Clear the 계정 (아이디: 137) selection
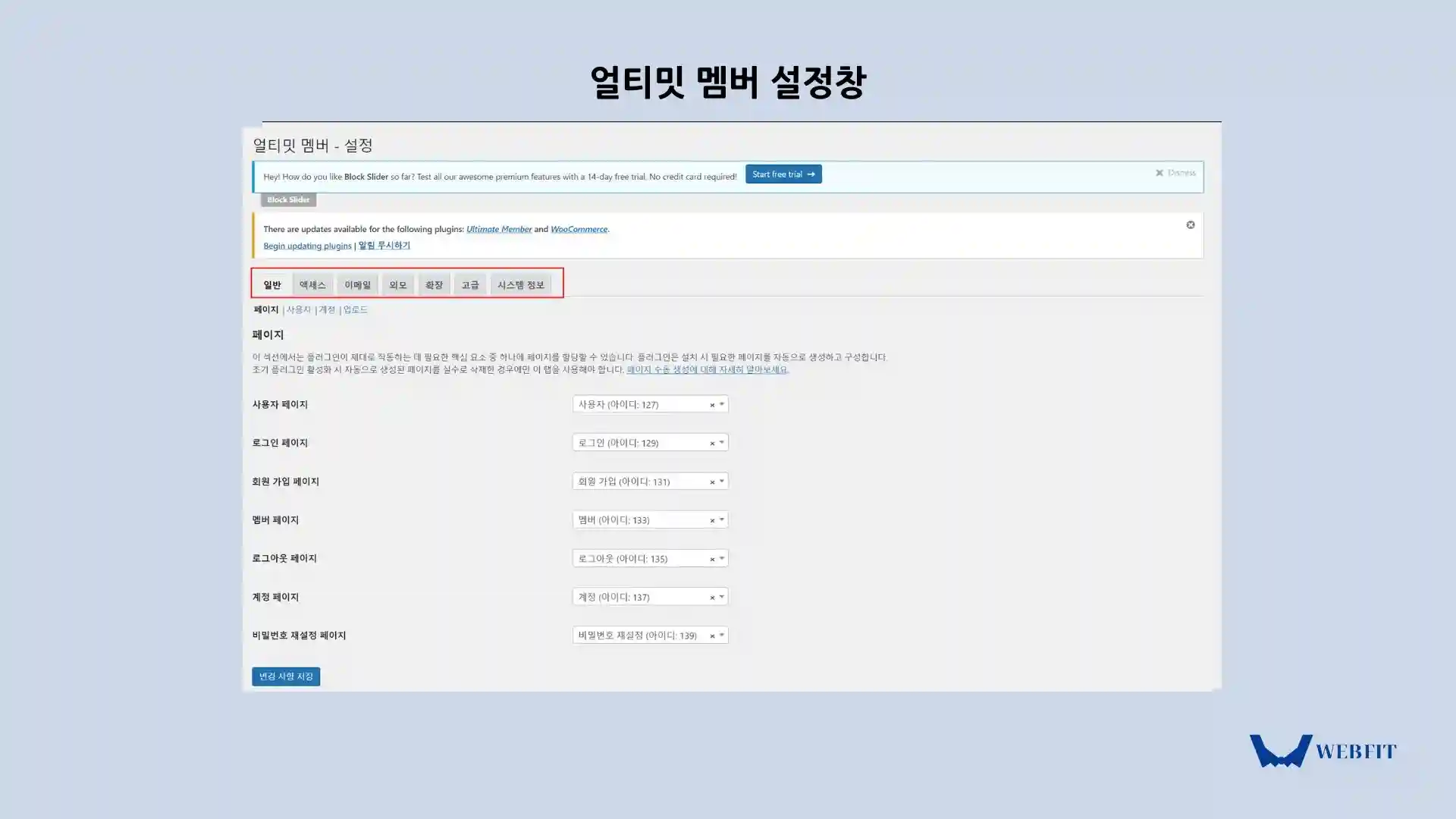Viewport: 1456px width, 819px height. pyautogui.click(x=712, y=598)
